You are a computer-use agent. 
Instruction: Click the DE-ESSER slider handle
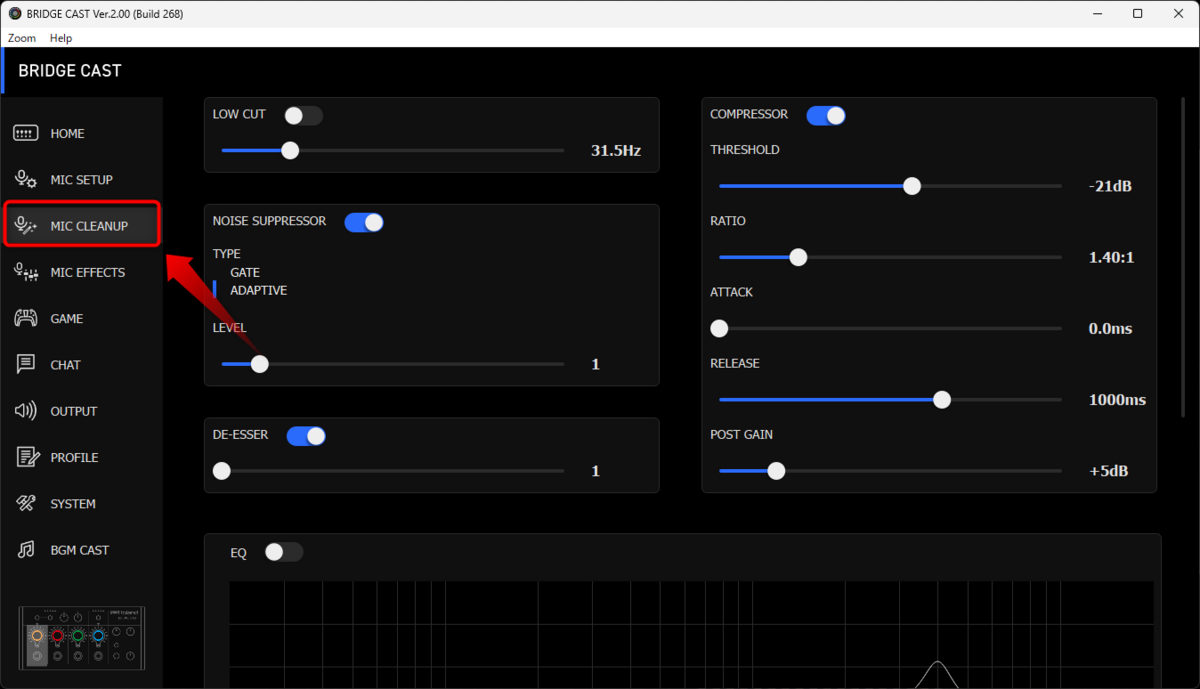[x=222, y=471]
